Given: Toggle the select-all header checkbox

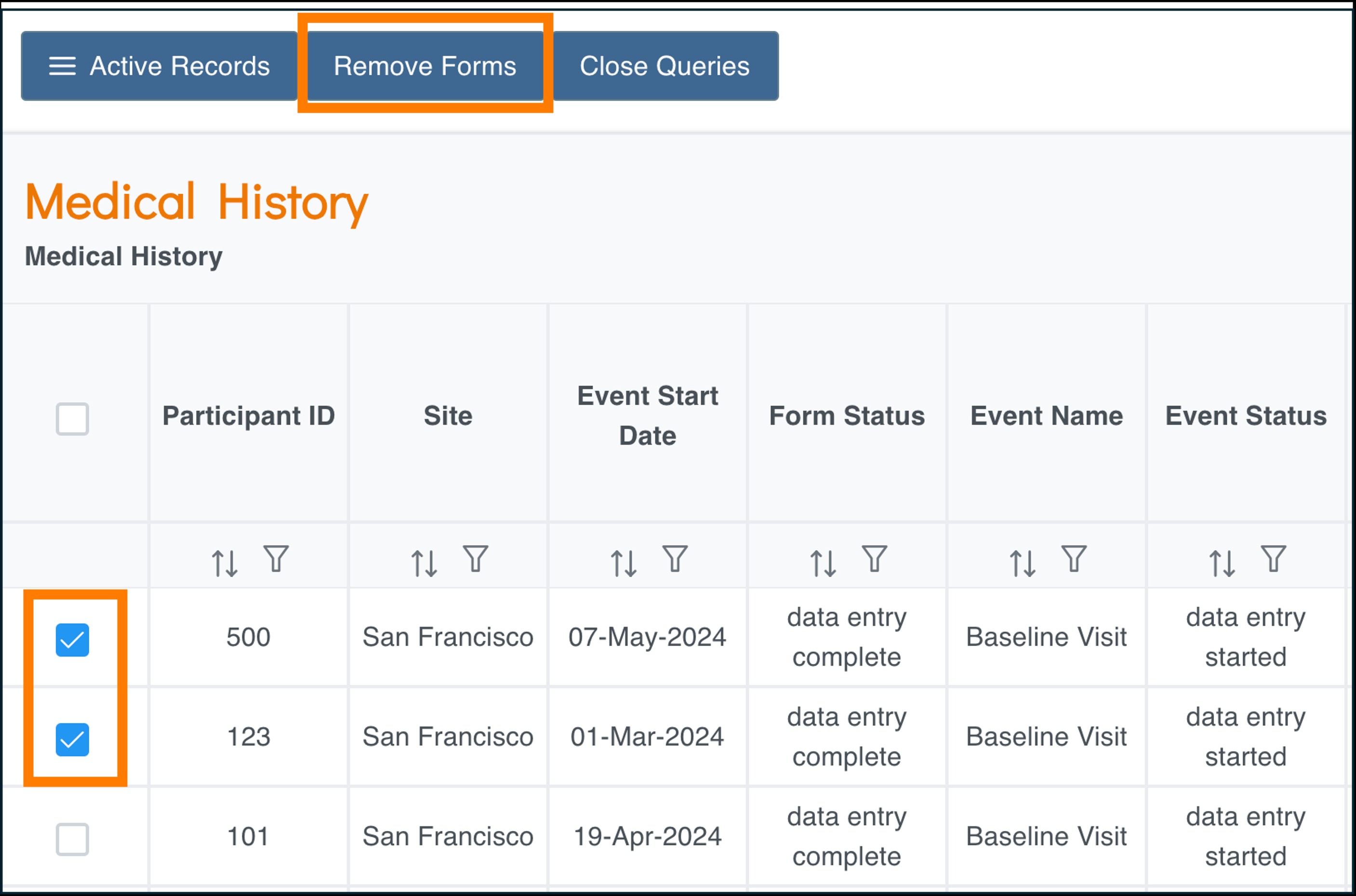Looking at the screenshot, I should pyautogui.click(x=73, y=419).
